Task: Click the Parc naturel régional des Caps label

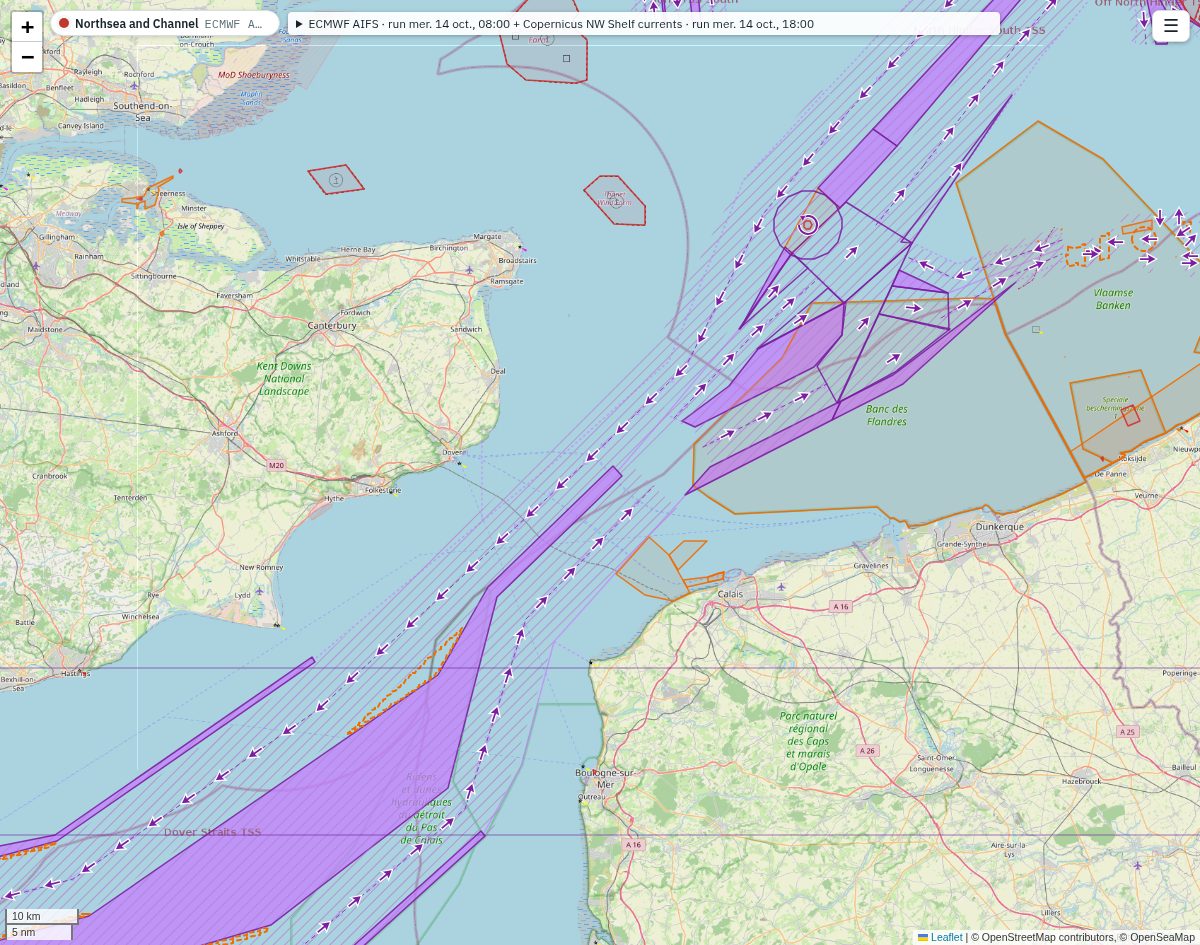Action: [x=808, y=741]
